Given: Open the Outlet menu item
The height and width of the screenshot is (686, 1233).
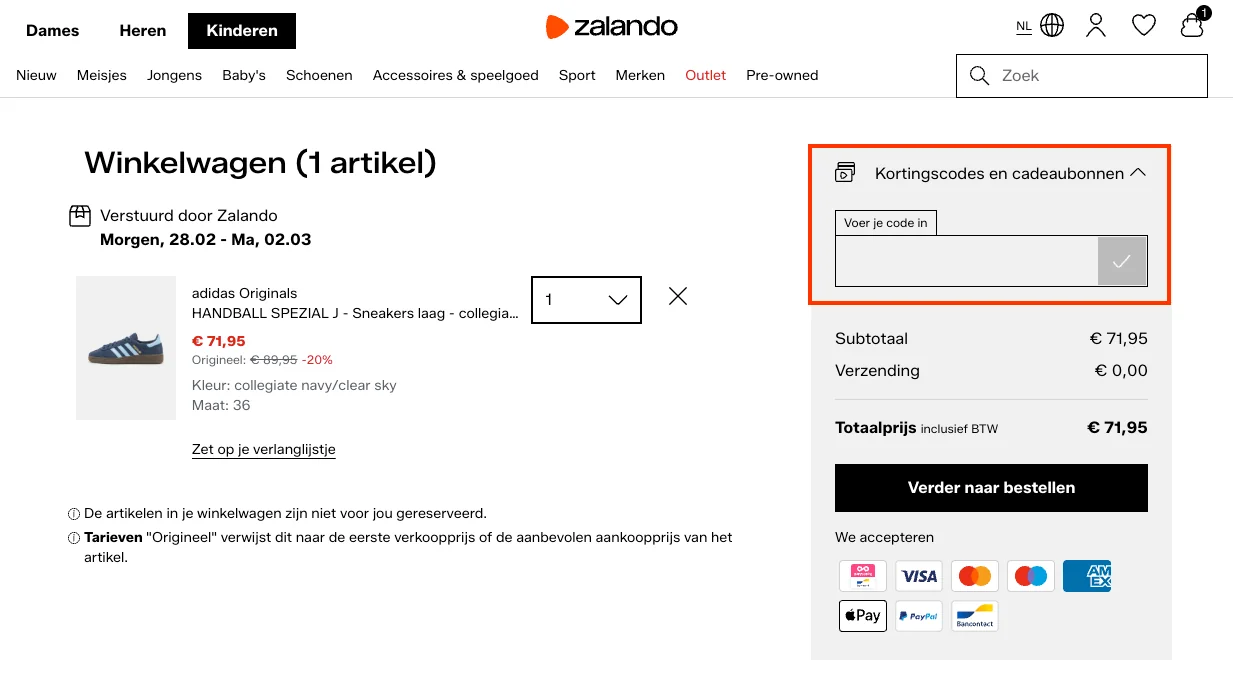Looking at the screenshot, I should coord(705,75).
